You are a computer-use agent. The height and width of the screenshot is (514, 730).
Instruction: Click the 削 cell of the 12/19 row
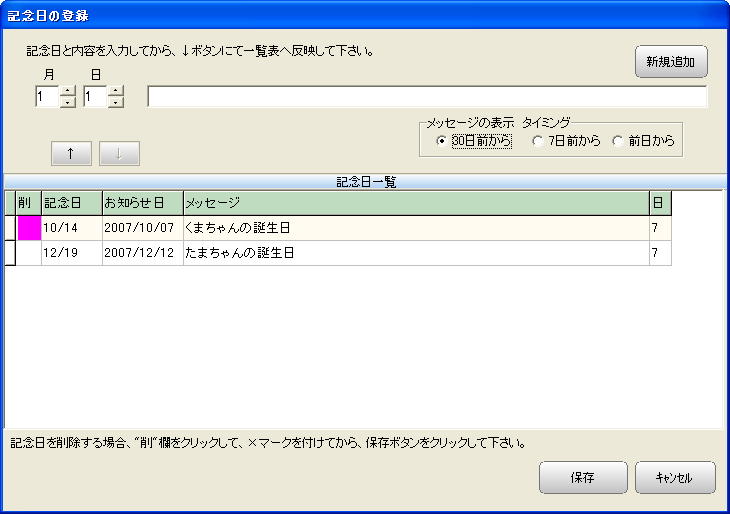[x=28, y=253]
